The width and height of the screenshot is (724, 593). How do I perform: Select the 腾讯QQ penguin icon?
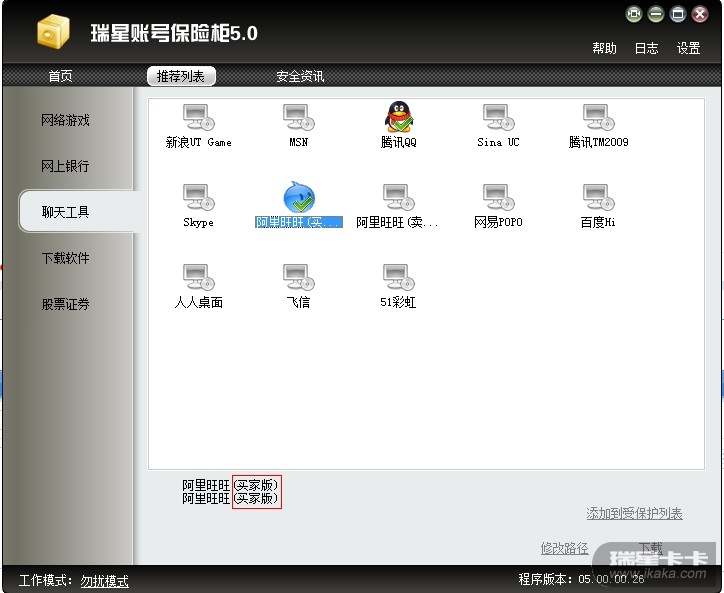pos(398,116)
